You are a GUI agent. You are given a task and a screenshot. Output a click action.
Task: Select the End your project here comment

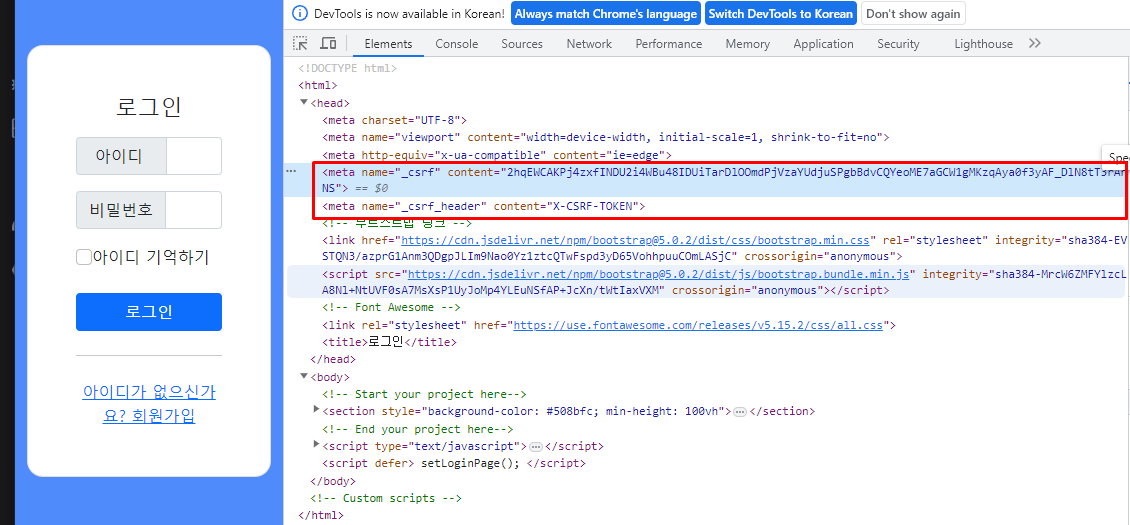pos(418,429)
